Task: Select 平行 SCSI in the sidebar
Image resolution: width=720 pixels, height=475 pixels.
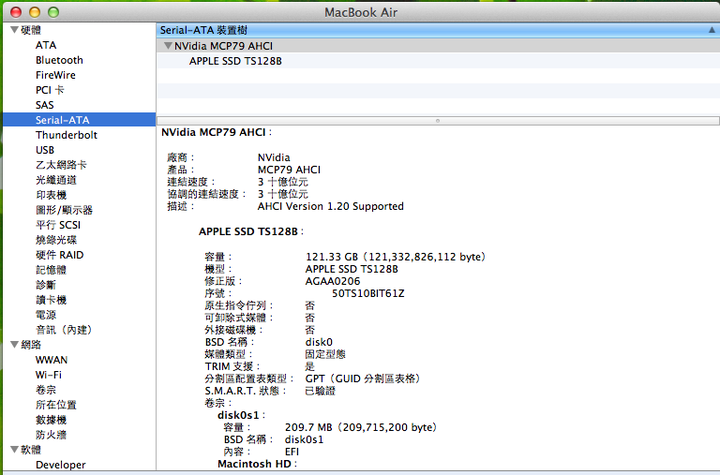Action: coord(58,225)
